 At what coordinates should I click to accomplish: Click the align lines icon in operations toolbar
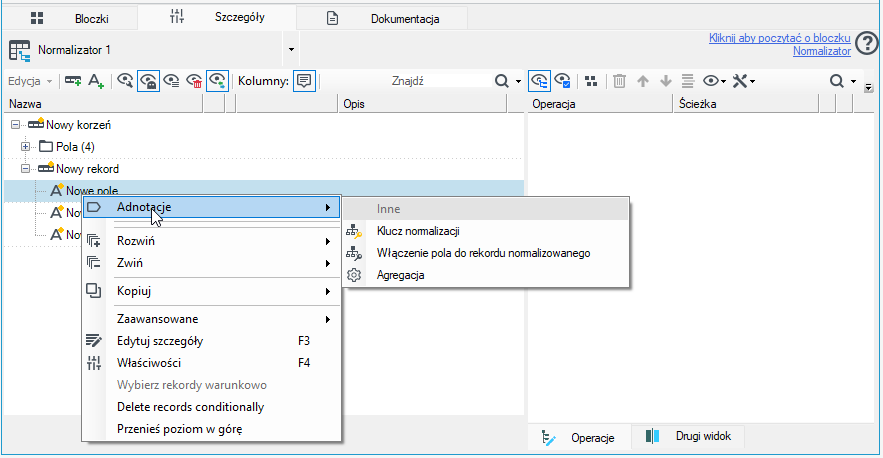pyautogui.click(x=688, y=81)
